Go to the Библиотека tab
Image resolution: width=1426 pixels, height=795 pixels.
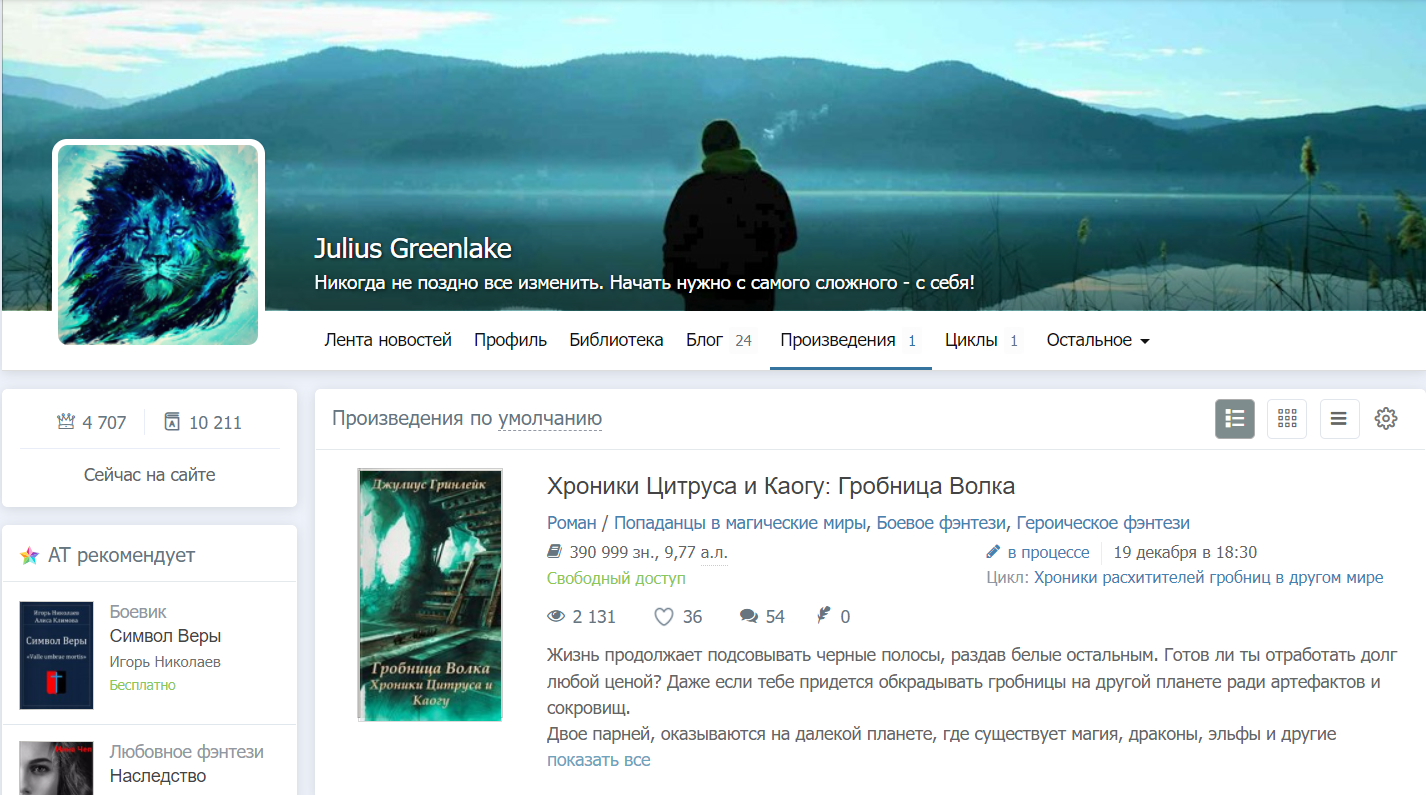(x=616, y=340)
